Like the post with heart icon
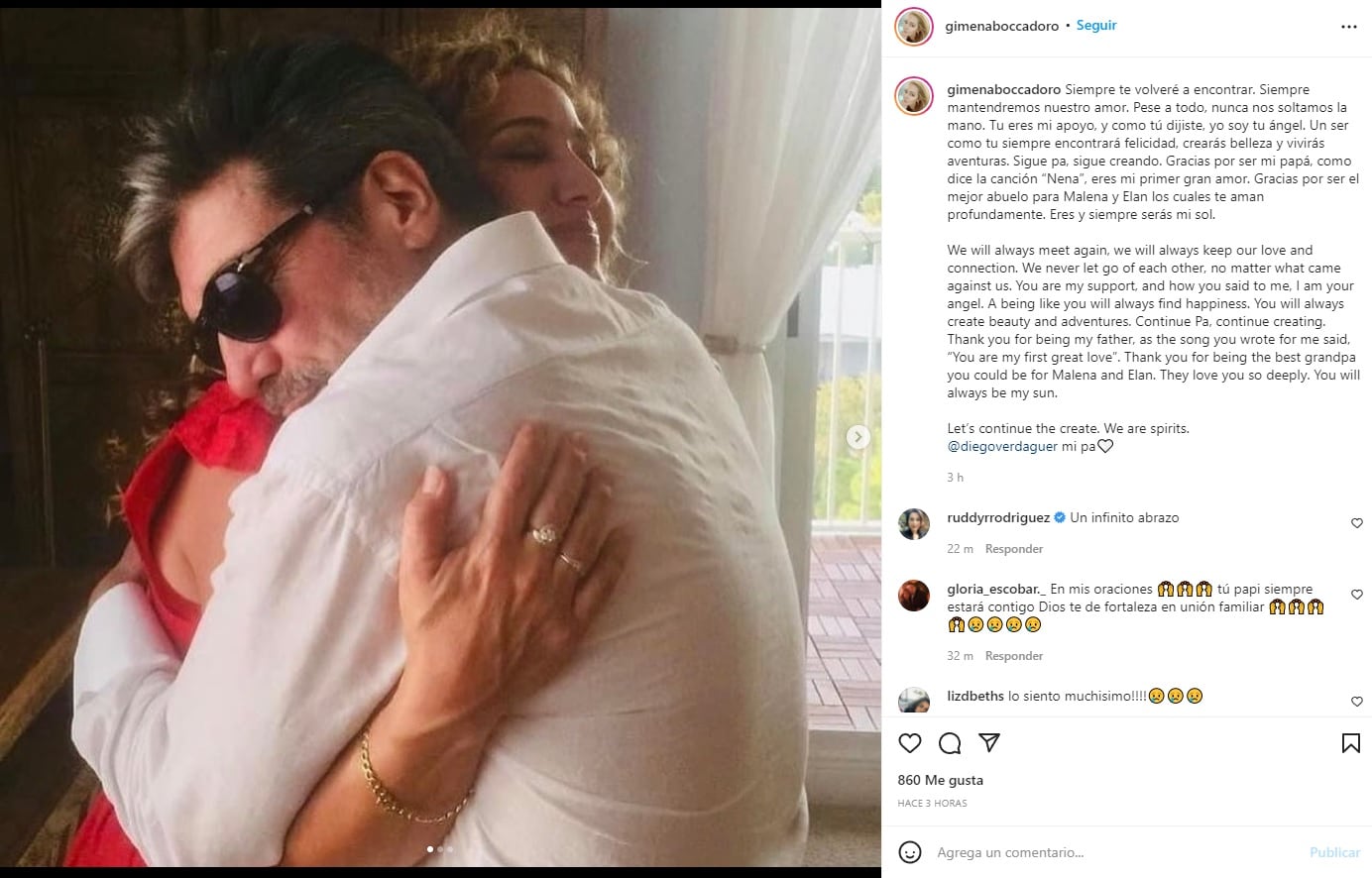The image size is (1372, 878). 909,742
